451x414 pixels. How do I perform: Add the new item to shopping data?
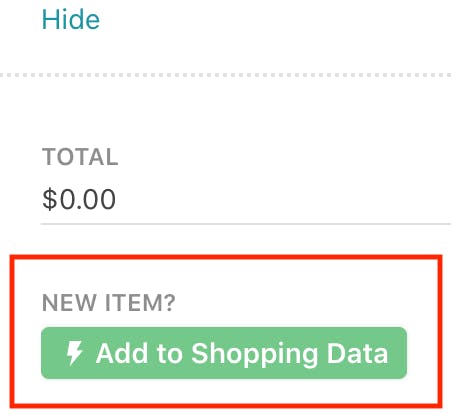(224, 353)
